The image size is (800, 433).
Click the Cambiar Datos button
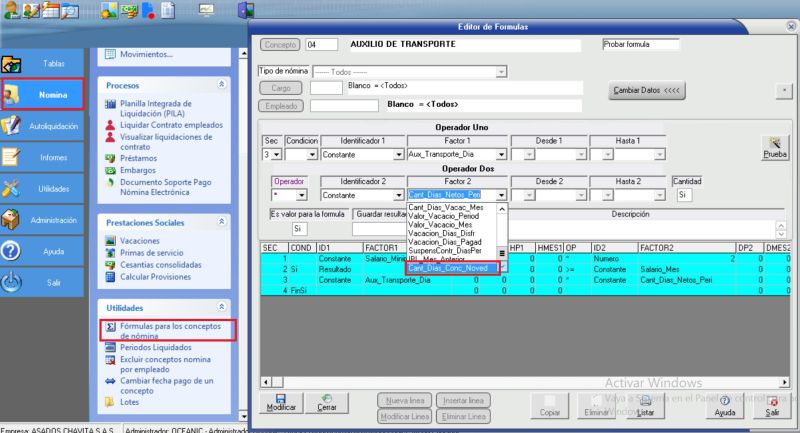(x=646, y=91)
